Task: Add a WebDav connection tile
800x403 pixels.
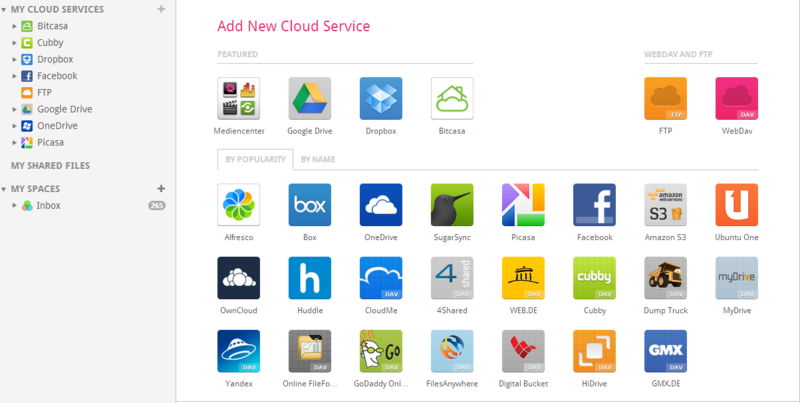Action: [737, 98]
